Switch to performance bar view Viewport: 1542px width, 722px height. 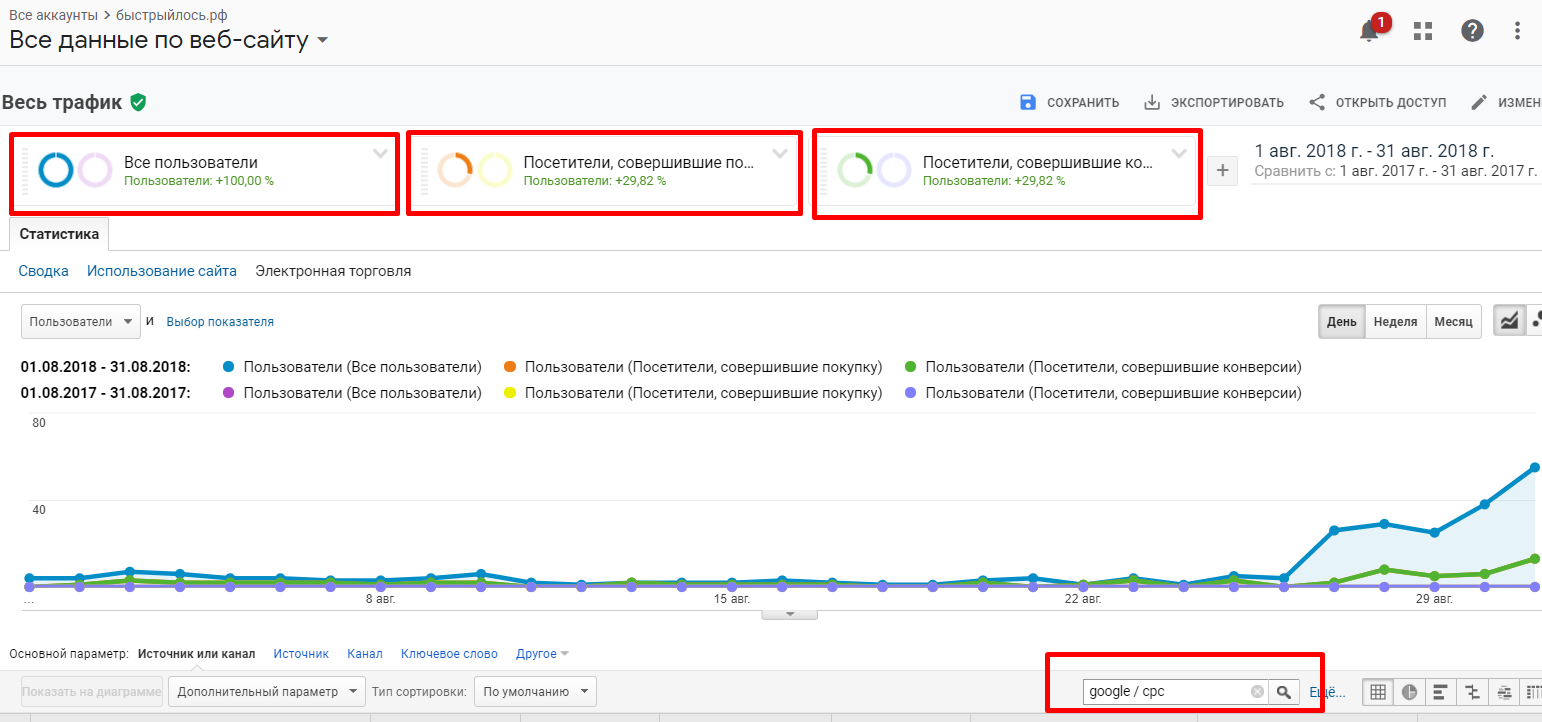pos(1440,691)
